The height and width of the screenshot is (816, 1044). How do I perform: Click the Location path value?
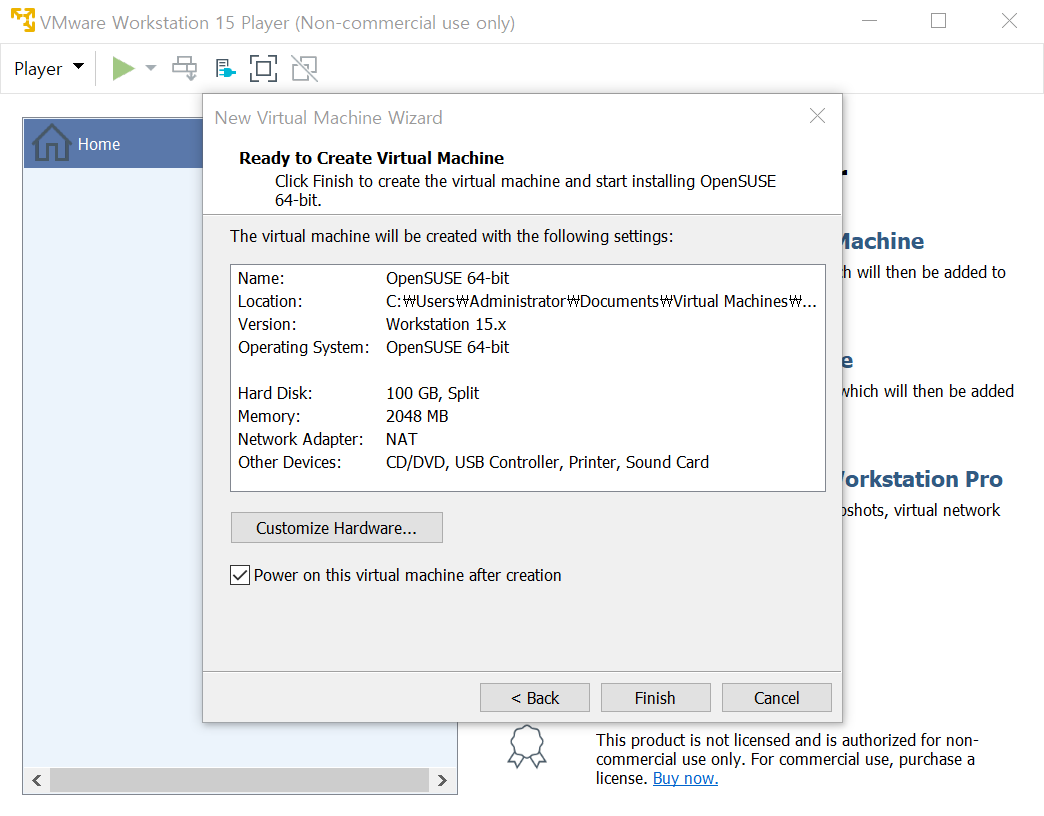601,302
